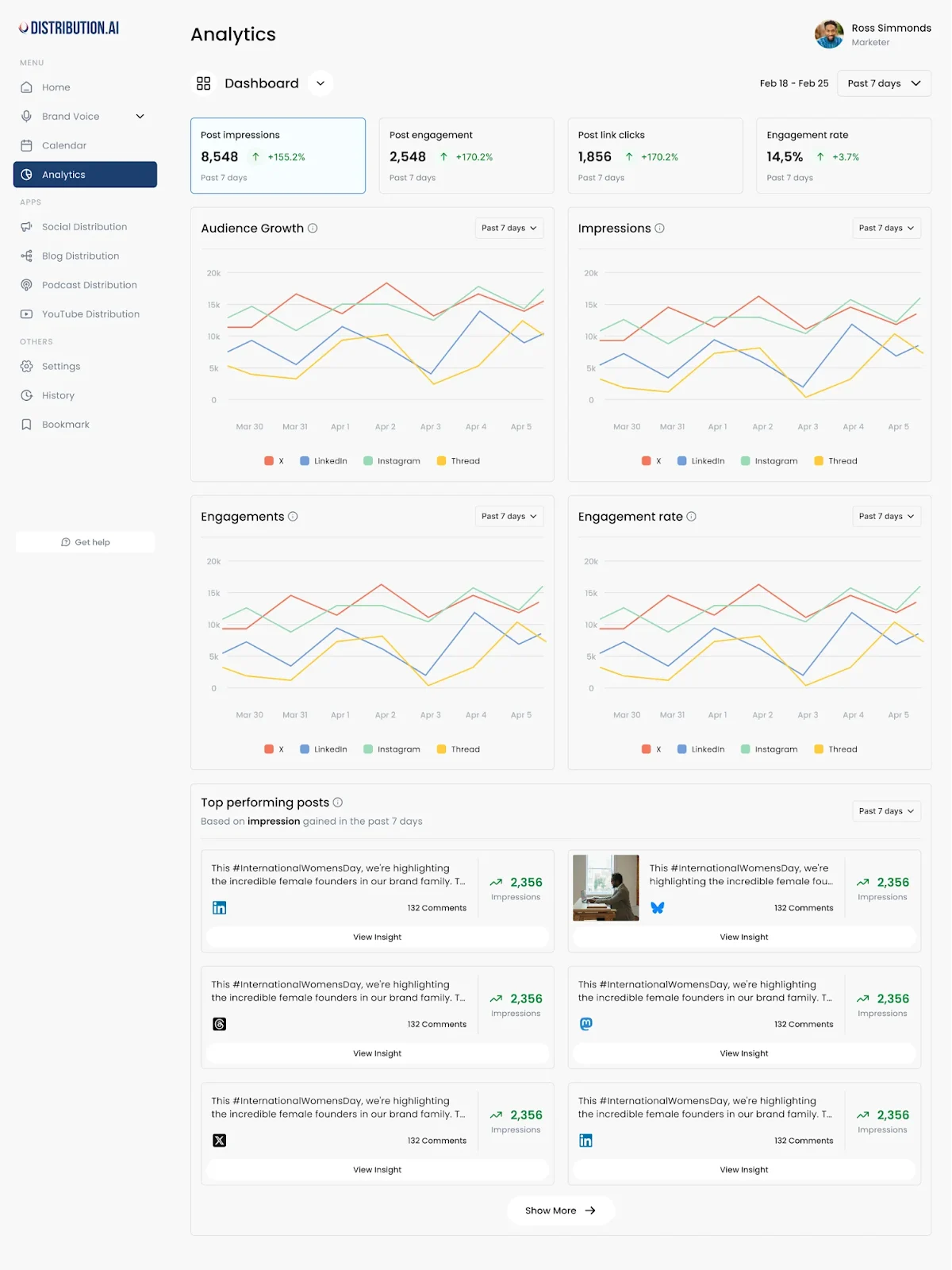
Task: Click the Impressions chart info icon
Action: pos(659,228)
